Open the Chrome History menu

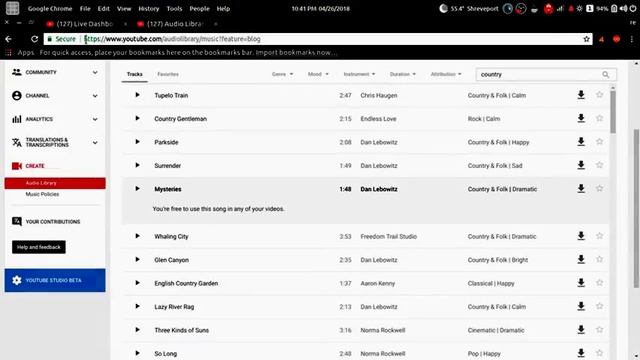click(x=149, y=9)
